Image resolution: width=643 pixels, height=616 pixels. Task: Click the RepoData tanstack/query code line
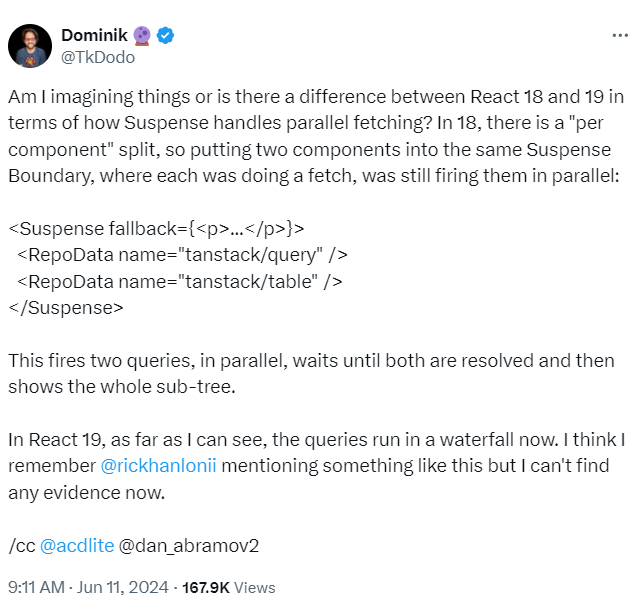click(x=181, y=254)
